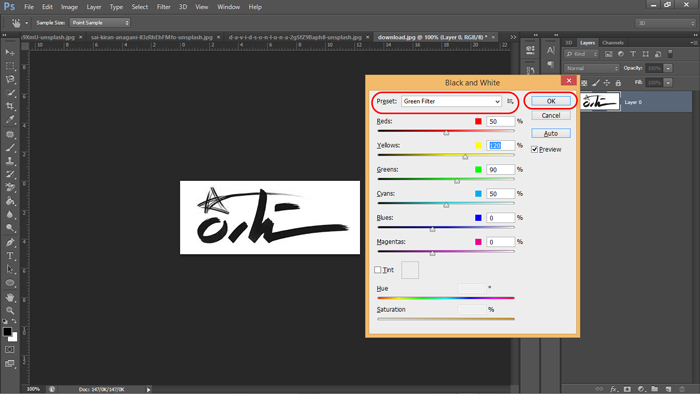The width and height of the screenshot is (700, 394).
Task: Toggle the Preview checkbox
Action: pyautogui.click(x=534, y=149)
